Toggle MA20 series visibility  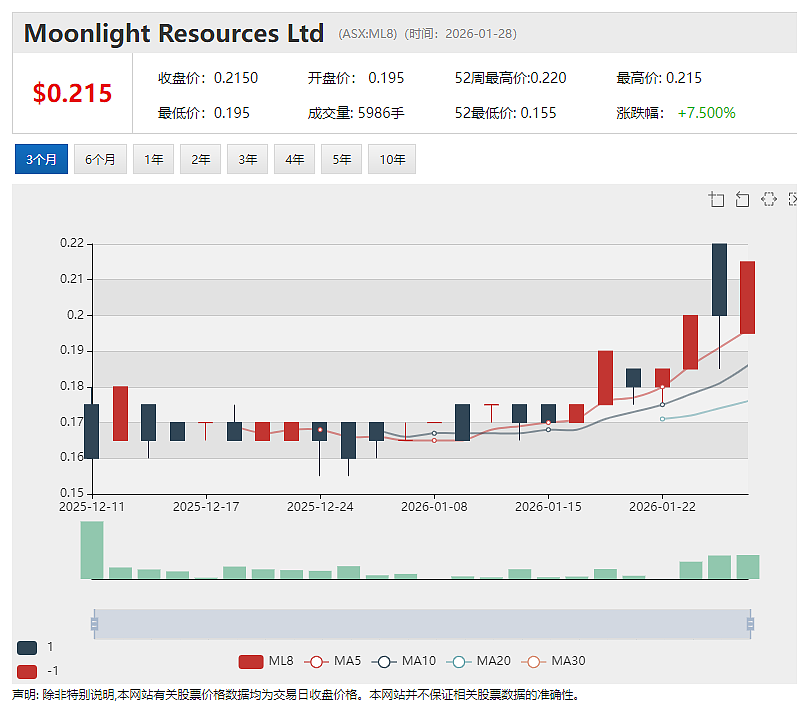pos(478,661)
